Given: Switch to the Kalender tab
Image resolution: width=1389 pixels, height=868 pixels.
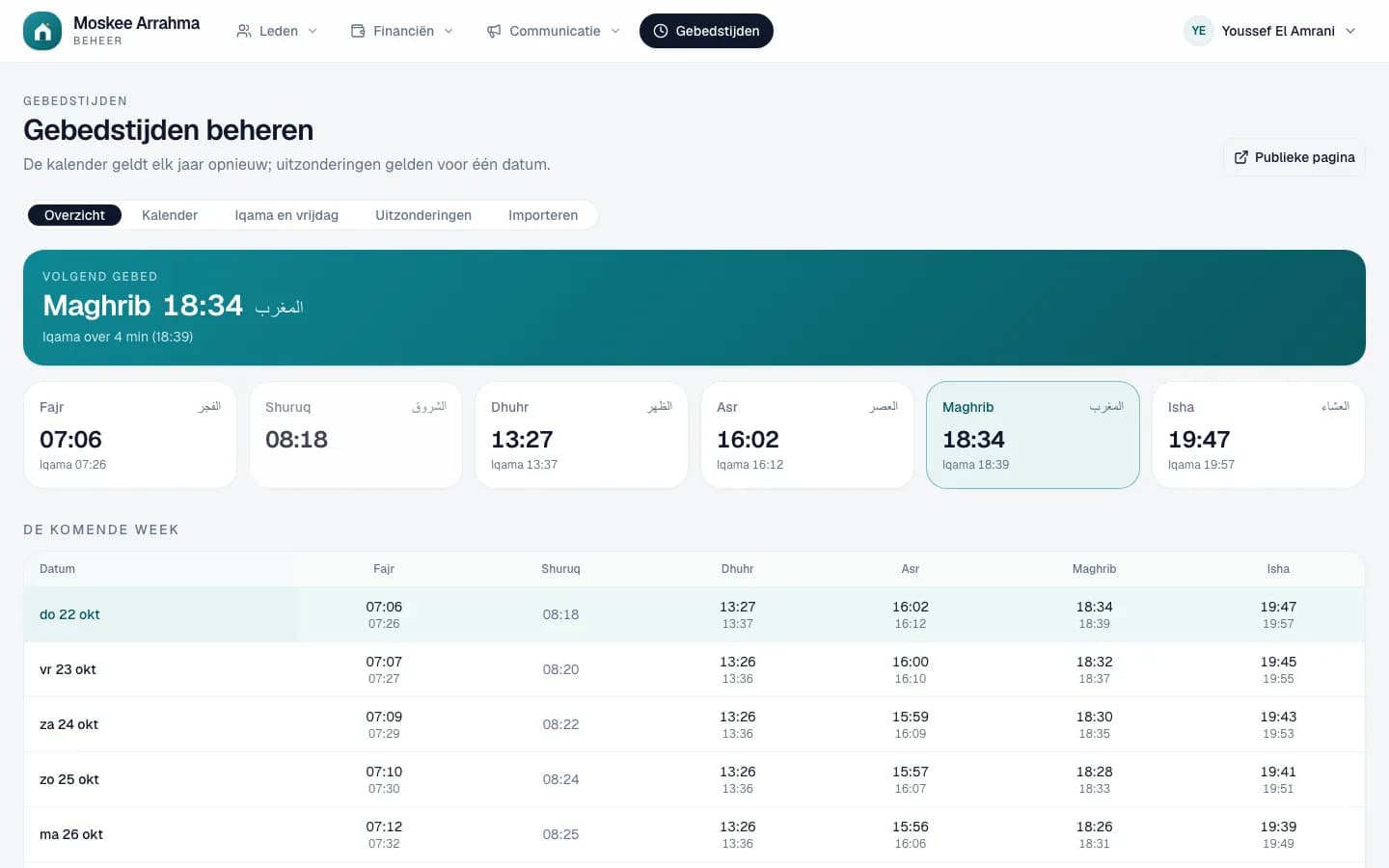Looking at the screenshot, I should [170, 215].
